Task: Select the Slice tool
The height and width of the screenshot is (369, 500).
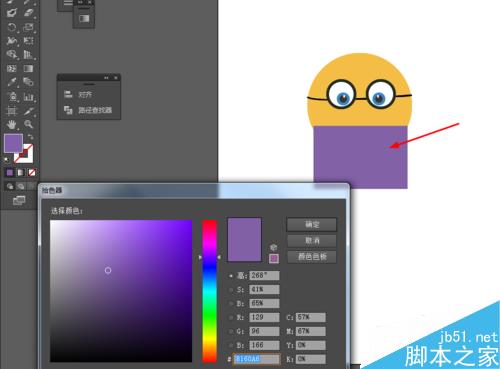Action: point(29,111)
